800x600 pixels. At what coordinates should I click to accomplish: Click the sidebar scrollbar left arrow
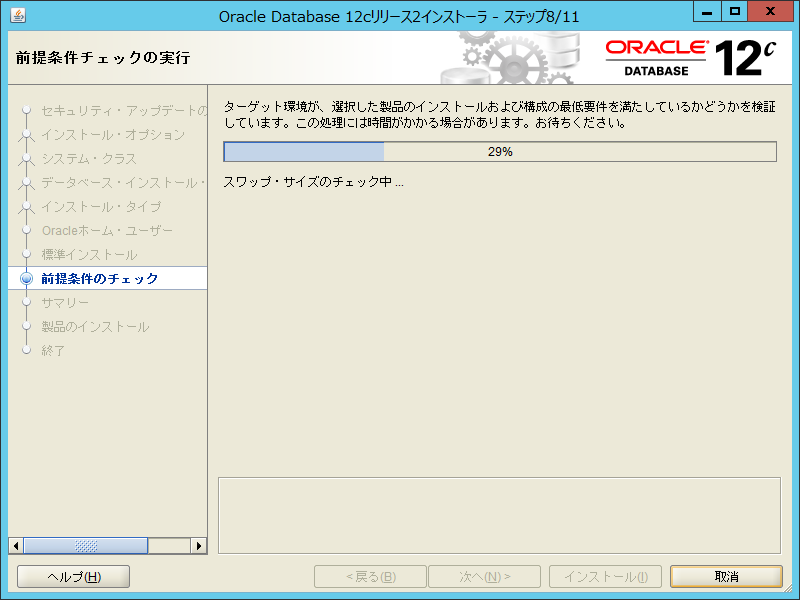16,546
